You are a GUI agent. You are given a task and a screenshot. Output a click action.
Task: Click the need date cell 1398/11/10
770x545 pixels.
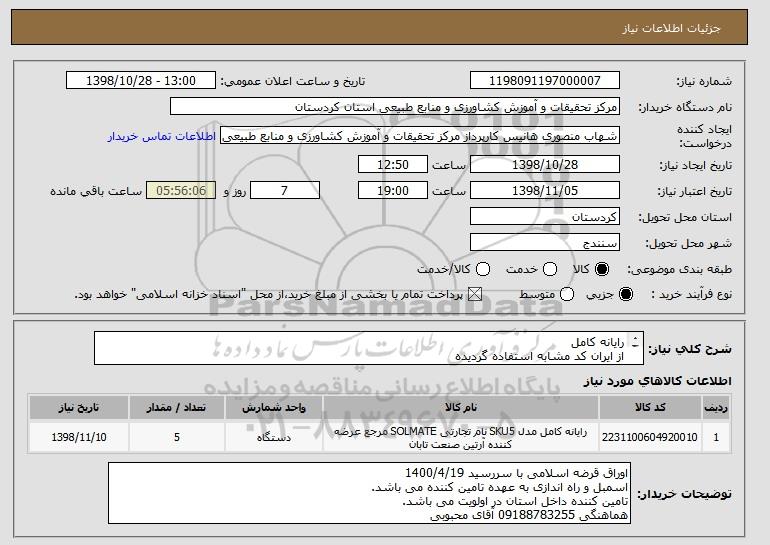point(79,437)
